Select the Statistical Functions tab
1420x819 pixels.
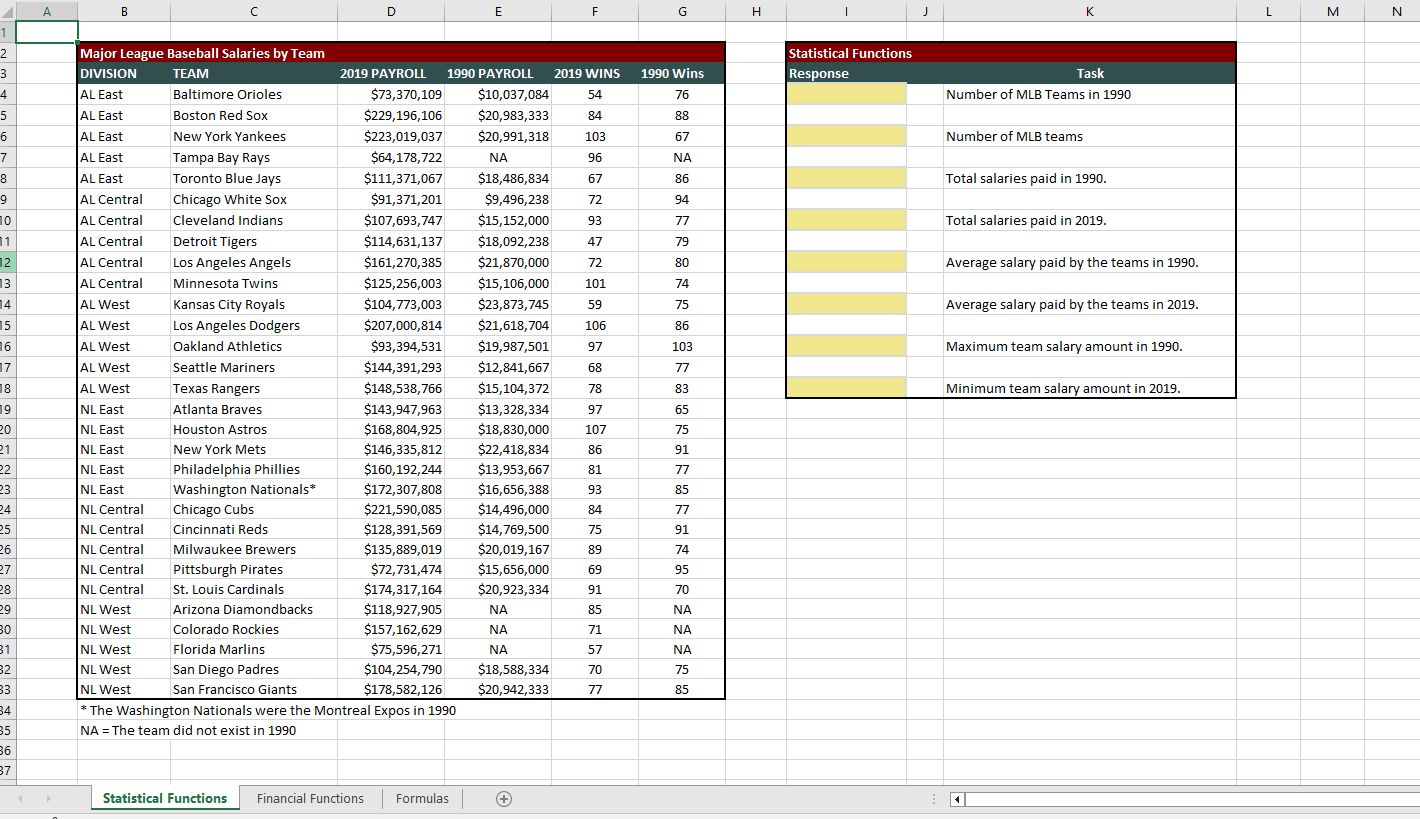pyautogui.click(x=165, y=799)
